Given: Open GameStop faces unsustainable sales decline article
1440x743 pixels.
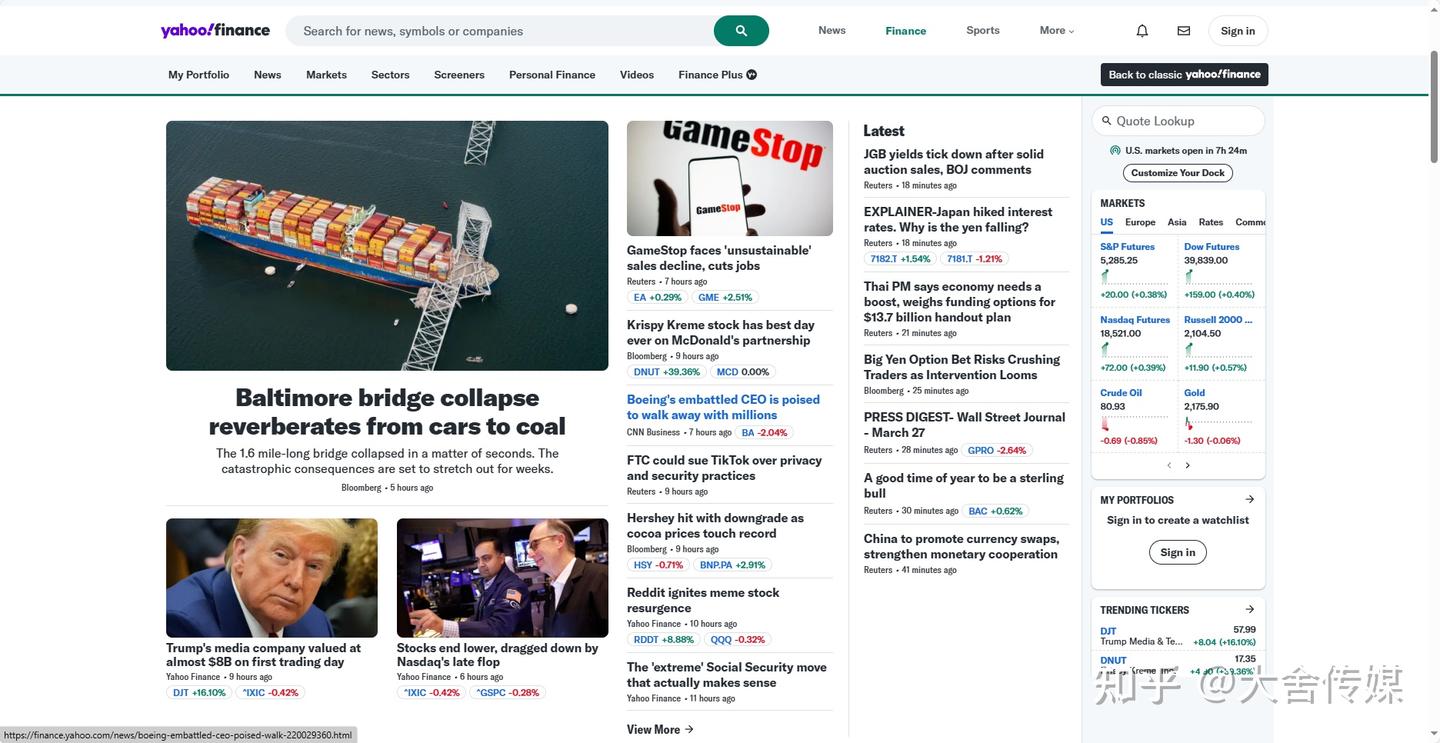Looking at the screenshot, I should 719,258.
